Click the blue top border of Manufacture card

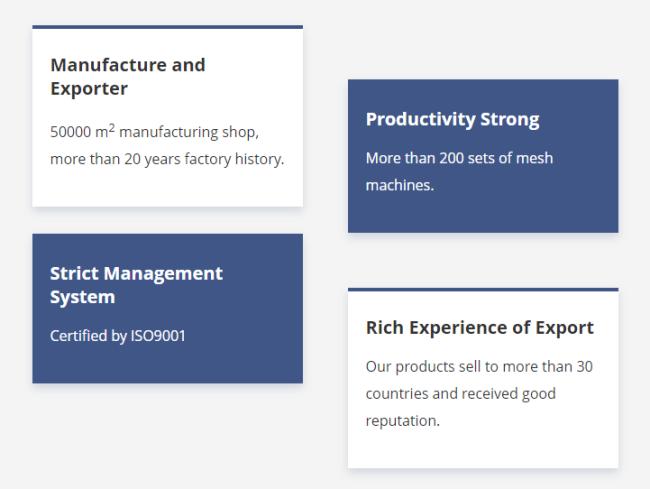pos(167,27)
